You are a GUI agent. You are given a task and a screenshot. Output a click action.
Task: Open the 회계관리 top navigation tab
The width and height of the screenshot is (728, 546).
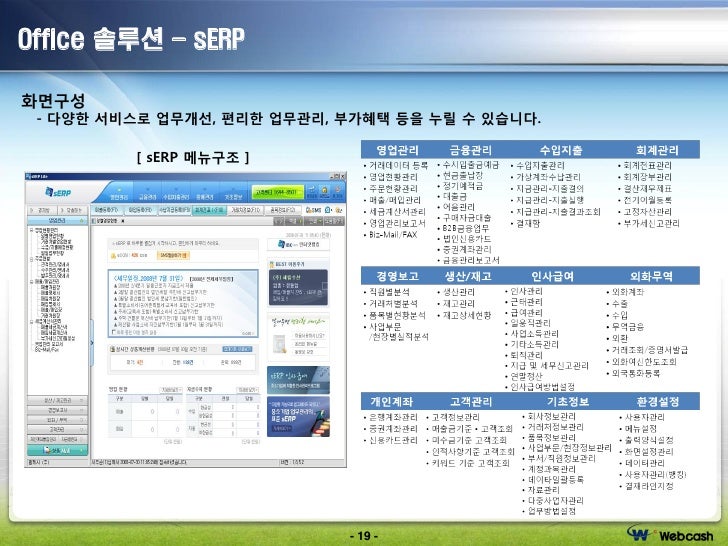(204, 195)
